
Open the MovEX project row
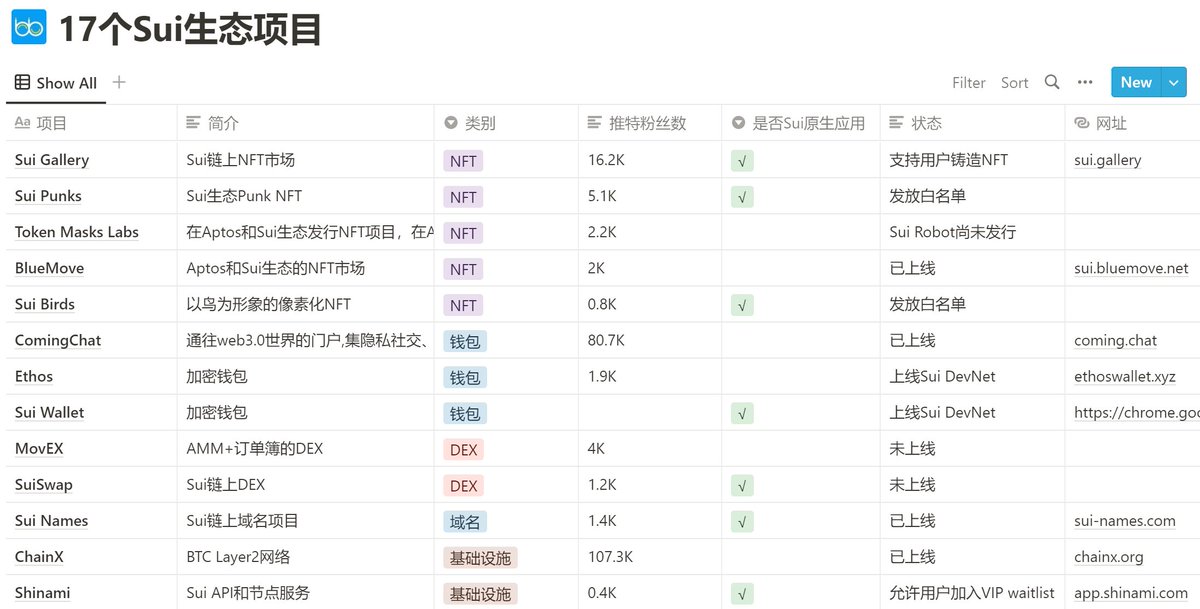(x=39, y=448)
